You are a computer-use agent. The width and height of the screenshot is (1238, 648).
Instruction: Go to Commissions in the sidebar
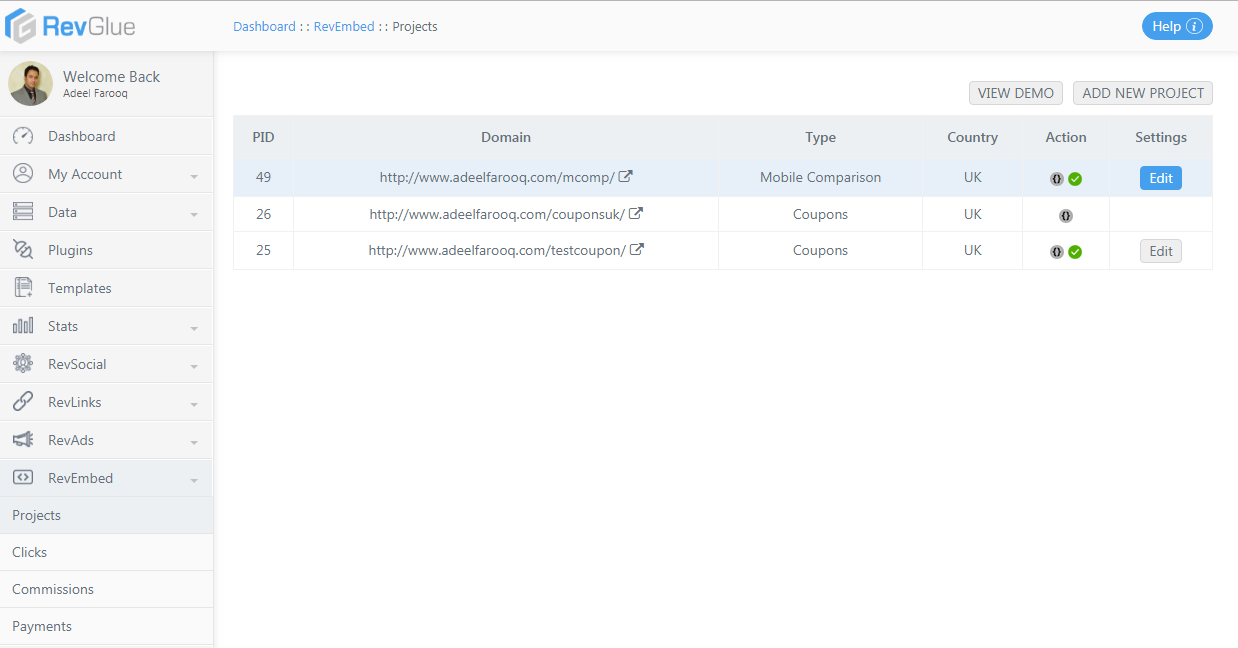point(53,589)
